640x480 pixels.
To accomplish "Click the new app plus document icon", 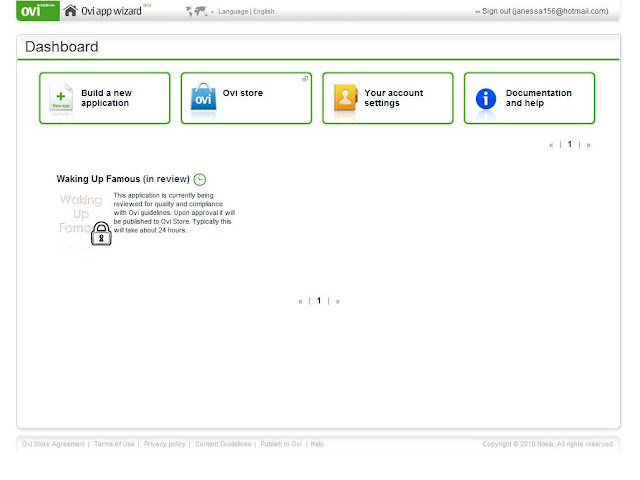I will coord(61,98).
